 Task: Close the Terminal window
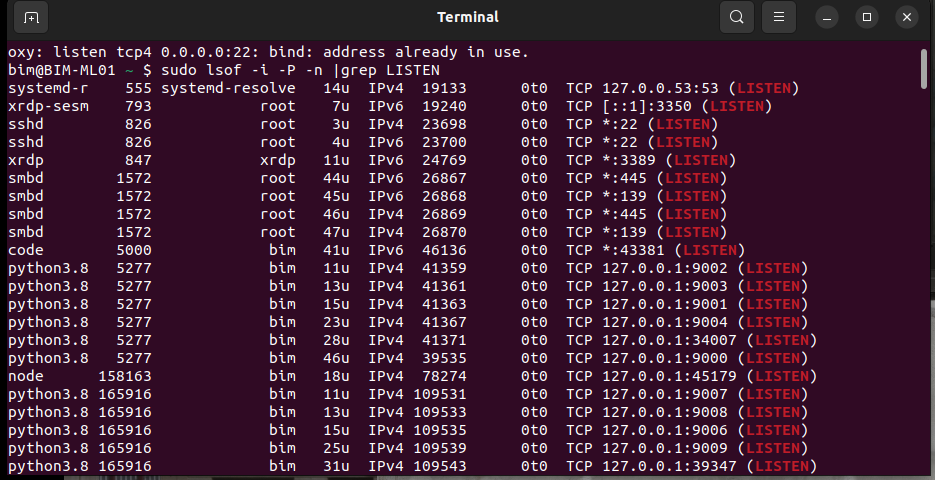(906, 17)
